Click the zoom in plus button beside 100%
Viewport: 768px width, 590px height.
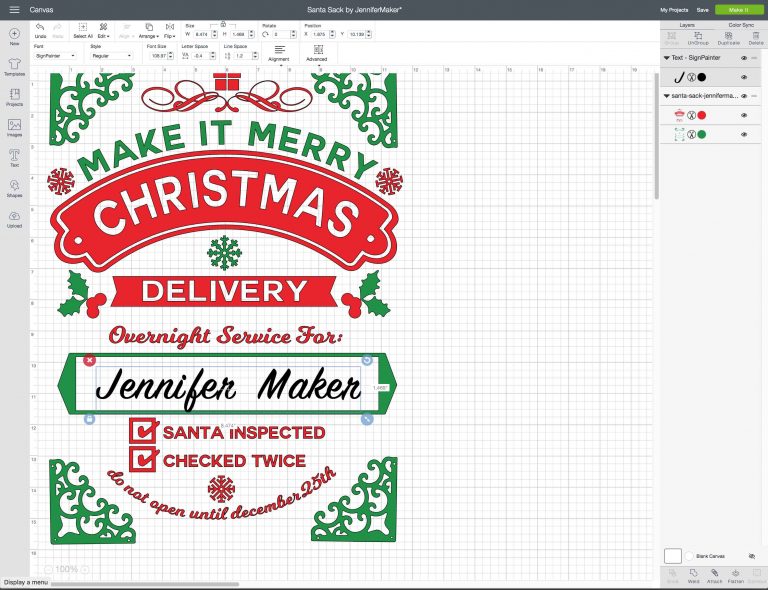pos(85,569)
